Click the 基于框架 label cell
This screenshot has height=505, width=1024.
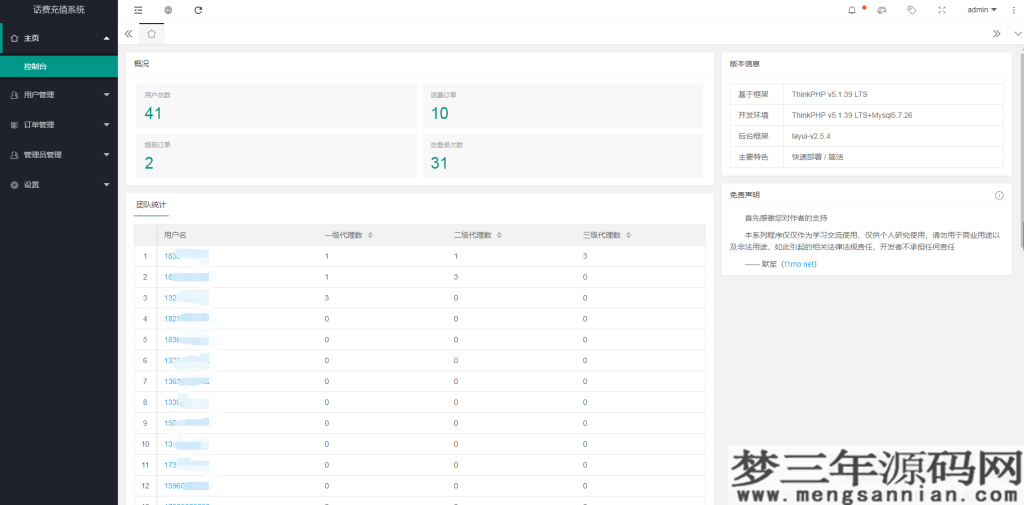pyautogui.click(x=756, y=94)
